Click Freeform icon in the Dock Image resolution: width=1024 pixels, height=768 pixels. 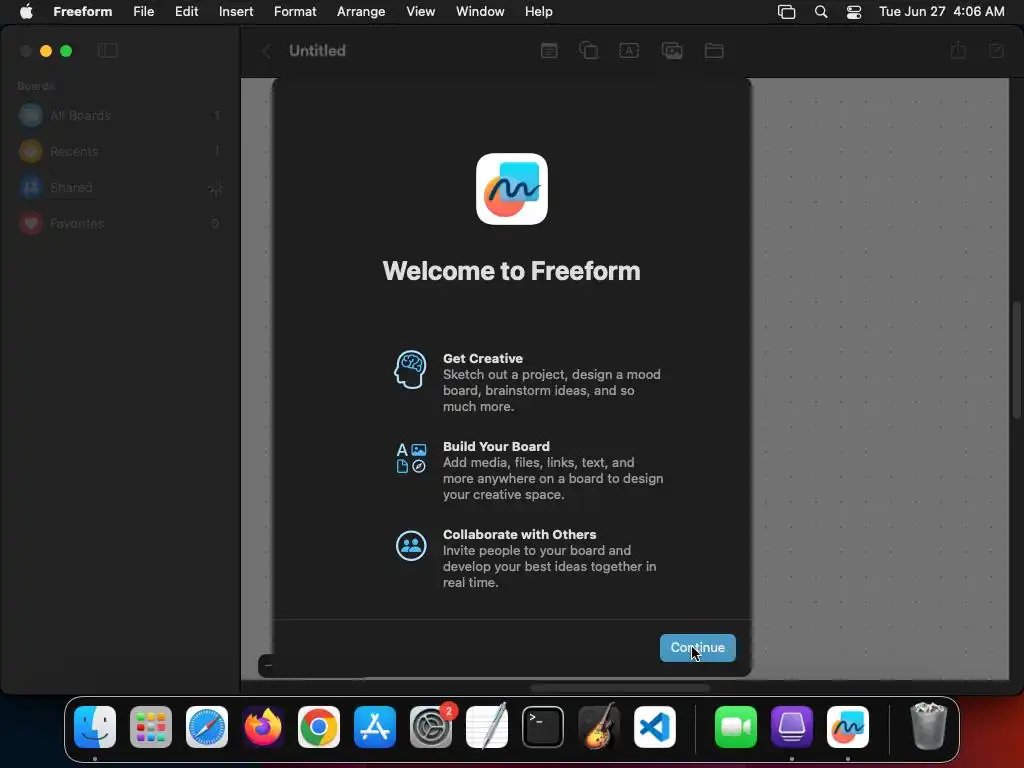click(x=848, y=727)
